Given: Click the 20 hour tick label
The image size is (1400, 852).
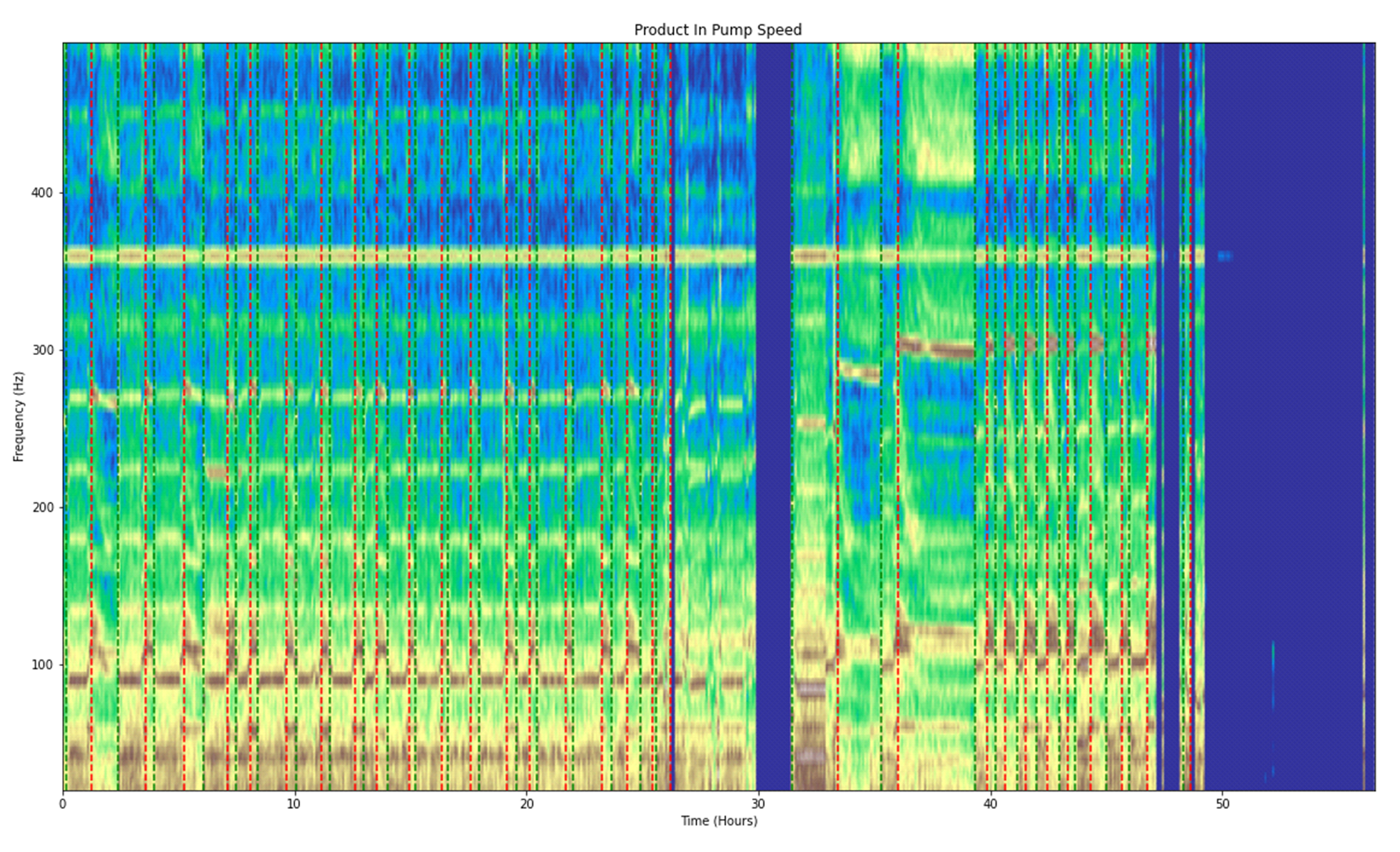Looking at the screenshot, I should [526, 803].
